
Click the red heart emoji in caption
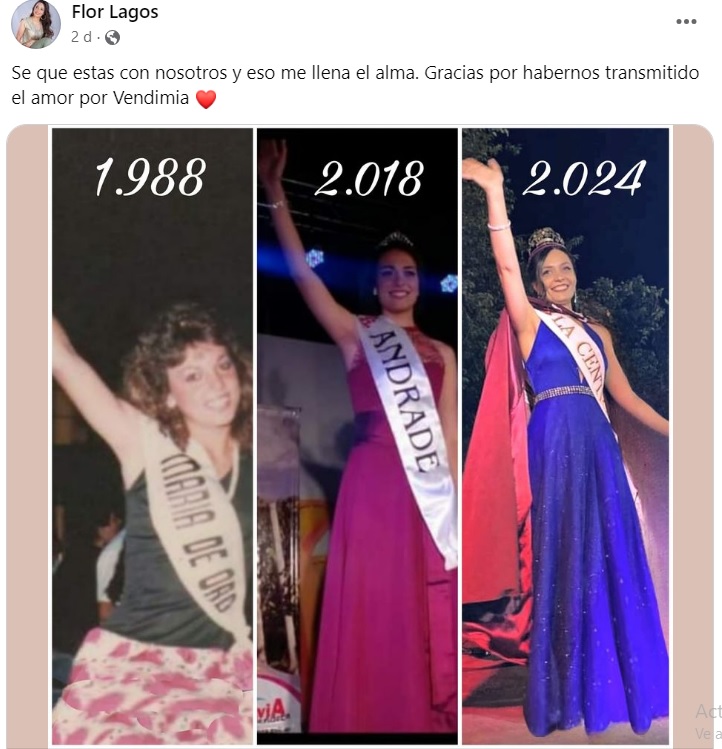tap(206, 99)
